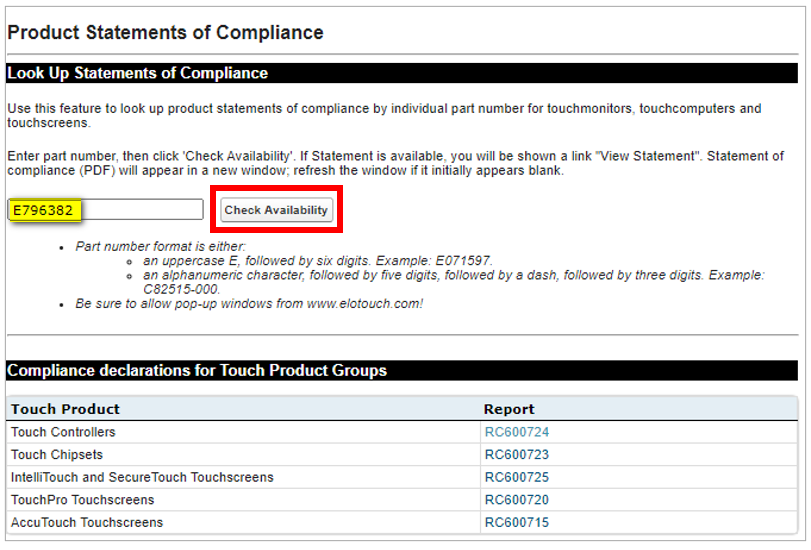The height and width of the screenshot is (550, 811).
Task: Click the Product Statements of Compliance heading
Action: pyautogui.click(x=165, y=32)
